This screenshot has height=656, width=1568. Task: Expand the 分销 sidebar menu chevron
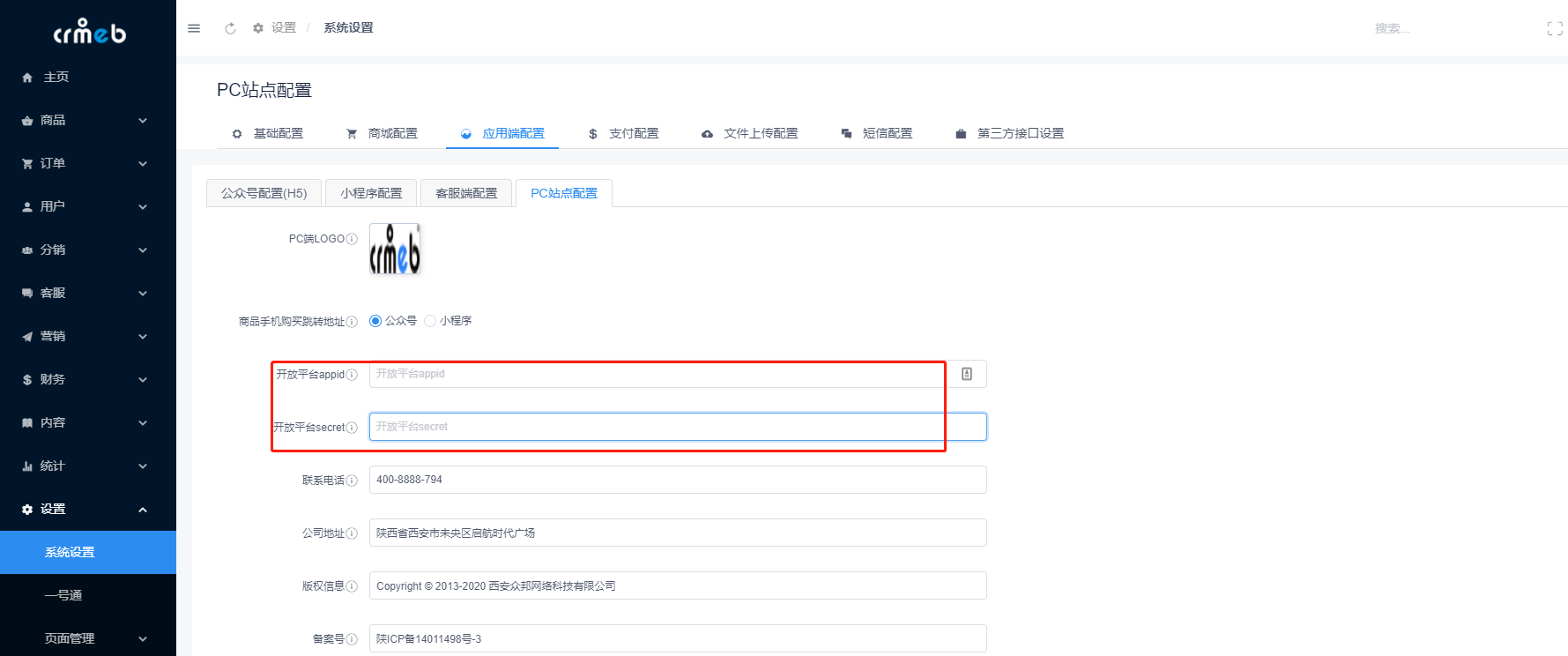pos(143,250)
